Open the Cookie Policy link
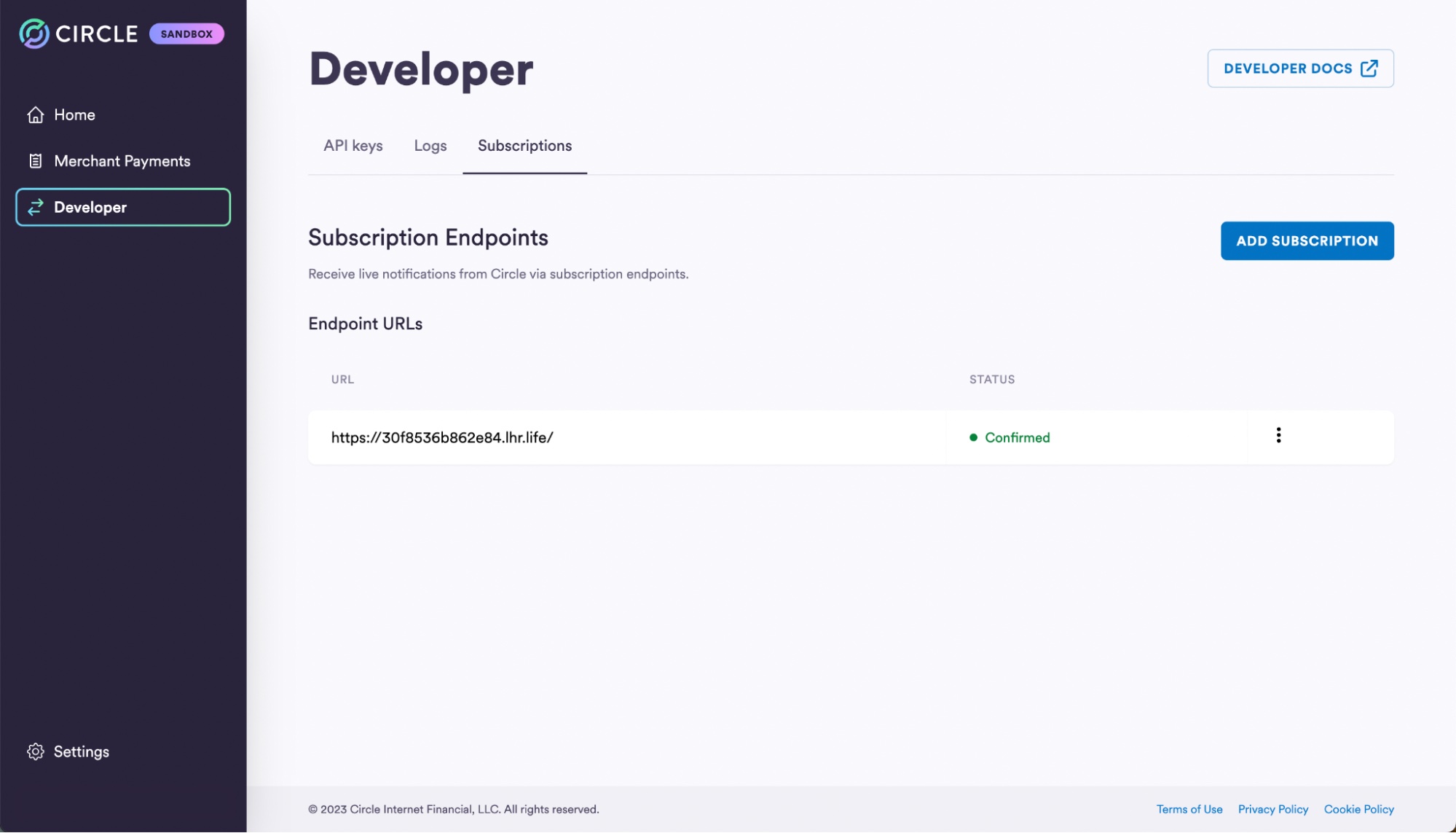1456x833 pixels. tap(1358, 810)
